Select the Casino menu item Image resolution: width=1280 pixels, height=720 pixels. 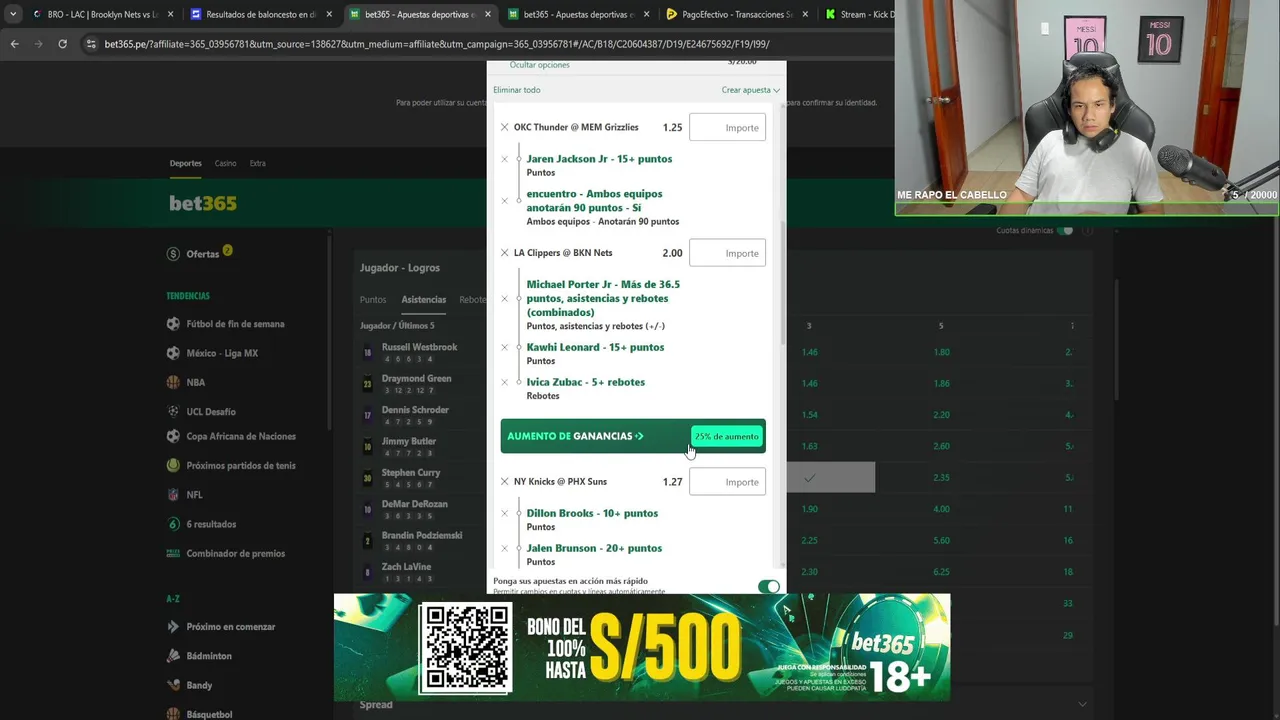(x=225, y=163)
